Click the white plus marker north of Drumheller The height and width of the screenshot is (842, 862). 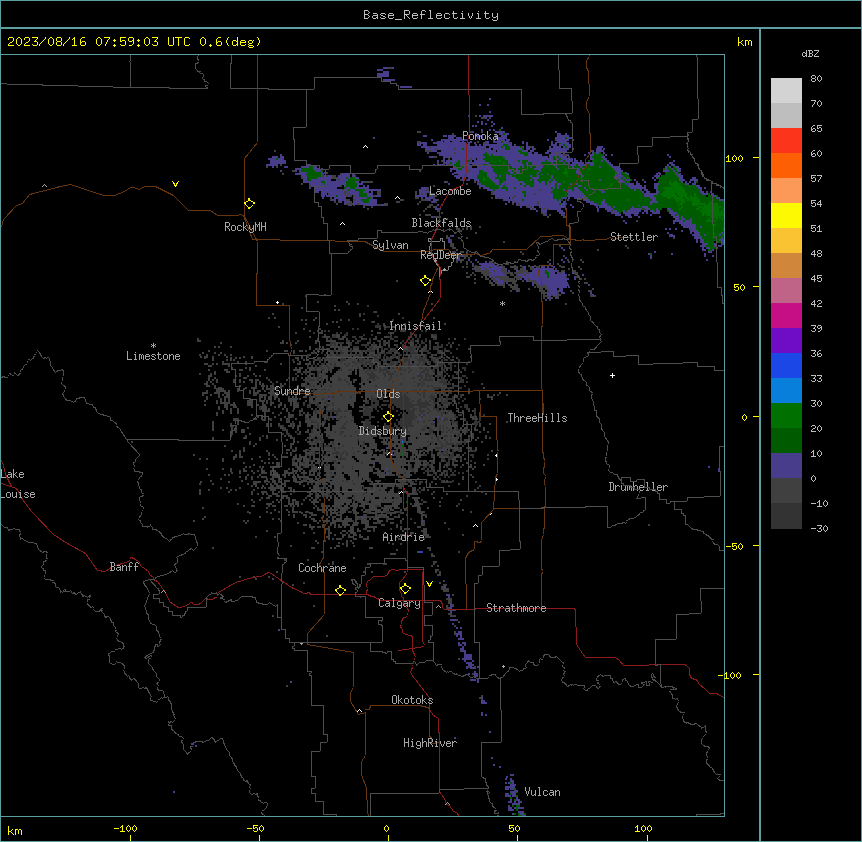click(612, 375)
